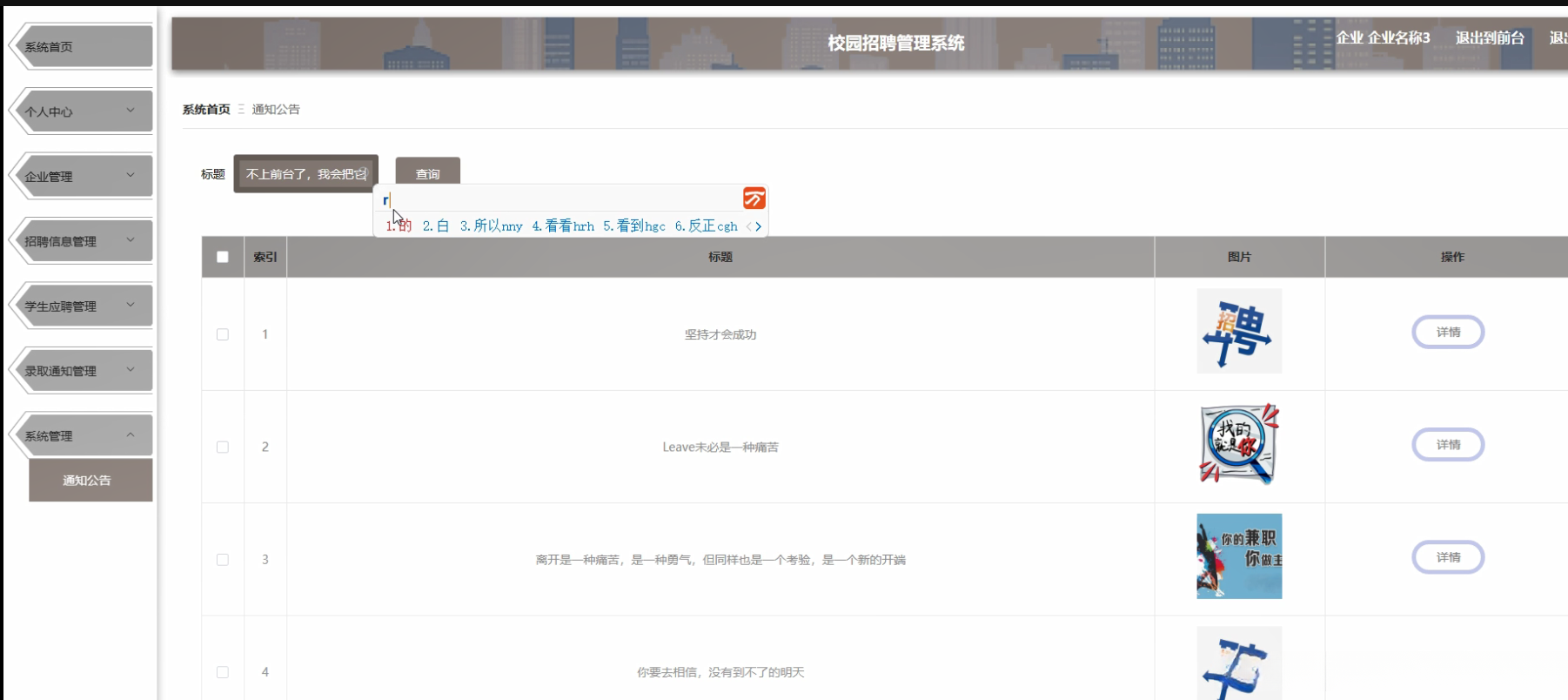The image size is (1568, 700).
Task: Open the 聘 thumbnail image in row 1
Action: click(1239, 331)
